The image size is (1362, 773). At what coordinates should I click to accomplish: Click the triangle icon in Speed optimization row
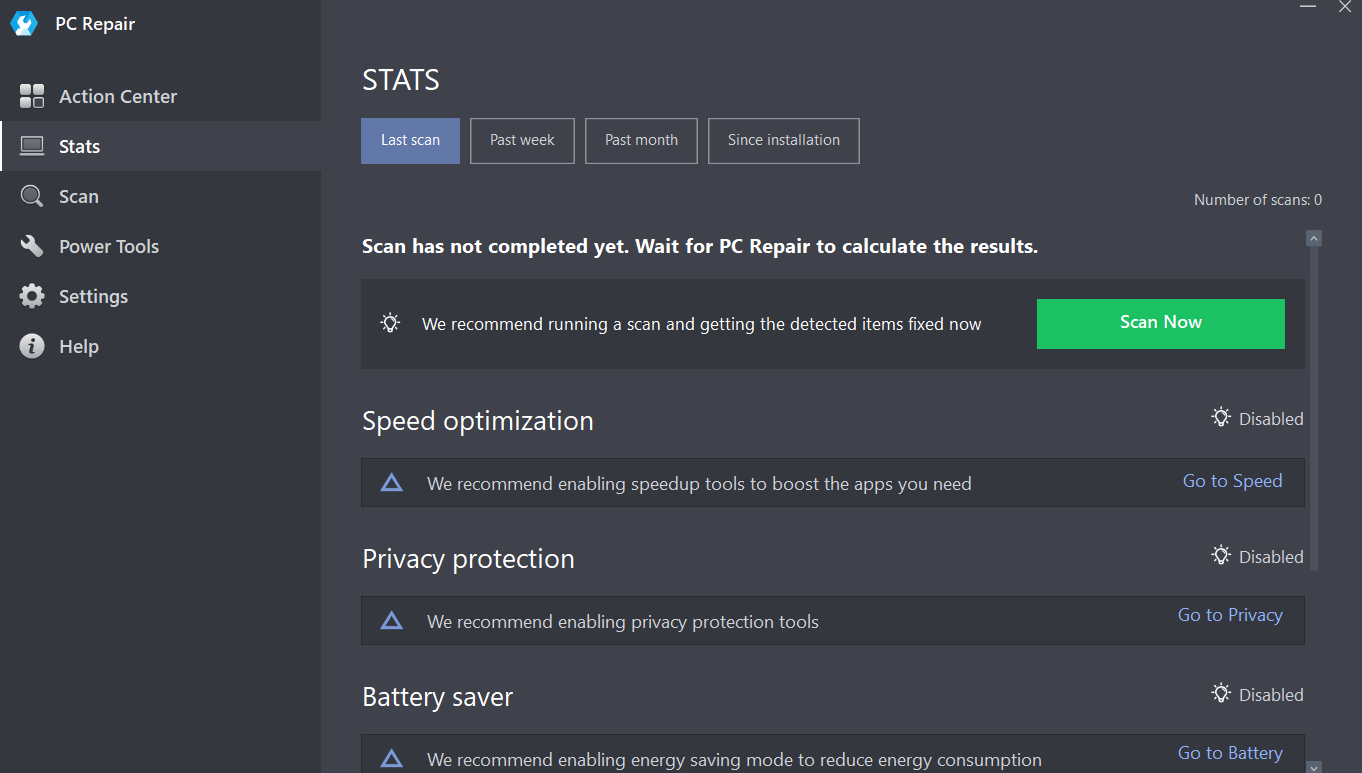pos(392,483)
